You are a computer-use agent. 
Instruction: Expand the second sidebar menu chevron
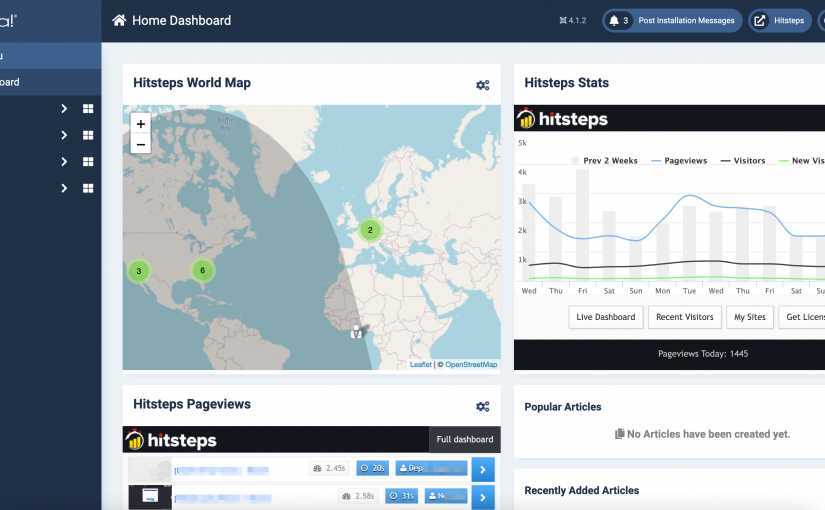pyautogui.click(x=64, y=135)
